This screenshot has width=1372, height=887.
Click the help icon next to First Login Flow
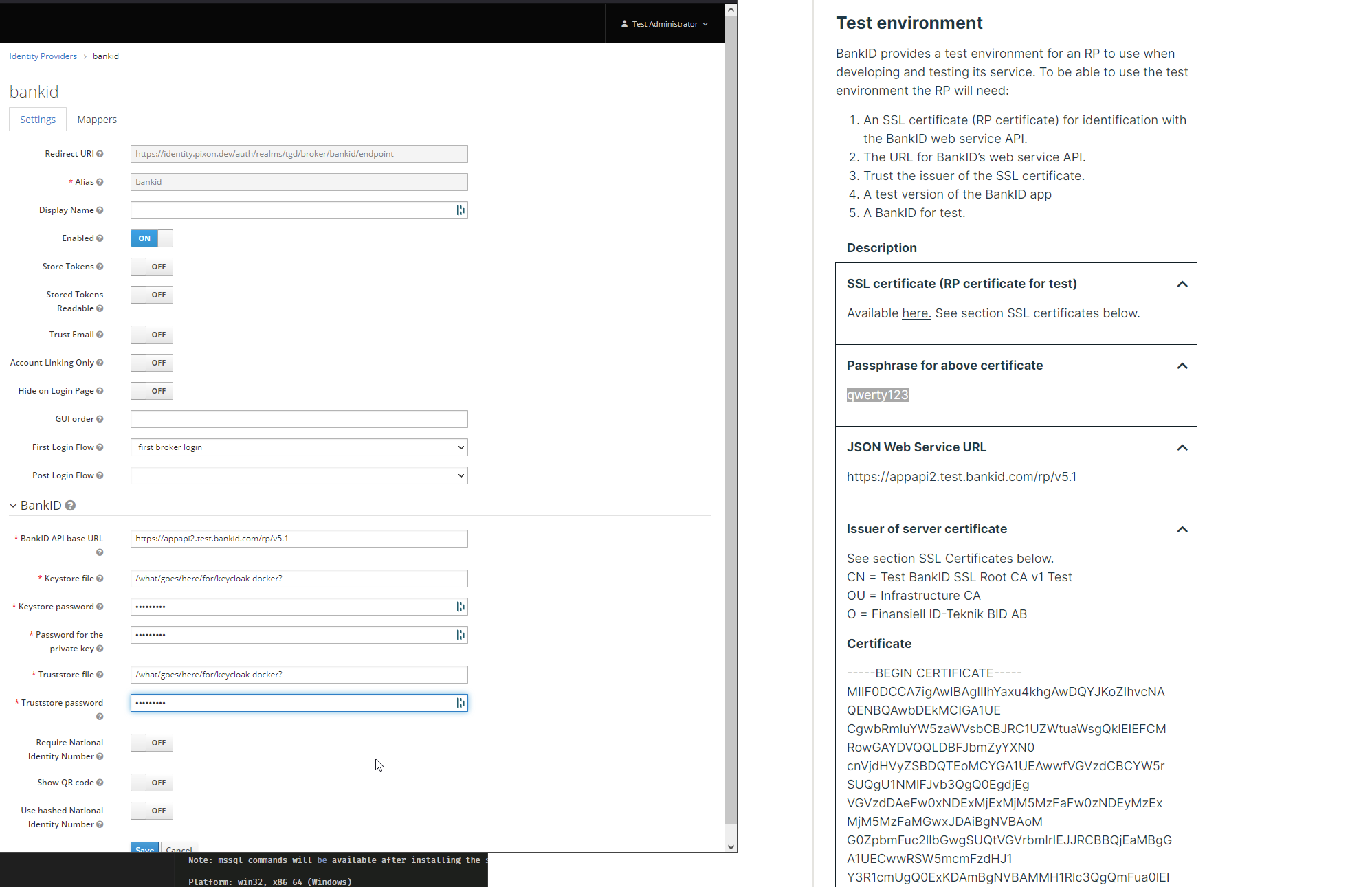100,447
